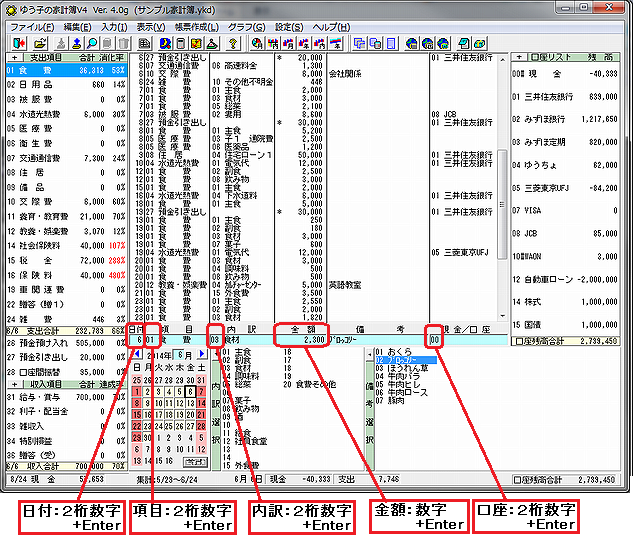Click the exit door icon in toolbar
The height and width of the screenshot is (541, 633).
(x=19, y=44)
